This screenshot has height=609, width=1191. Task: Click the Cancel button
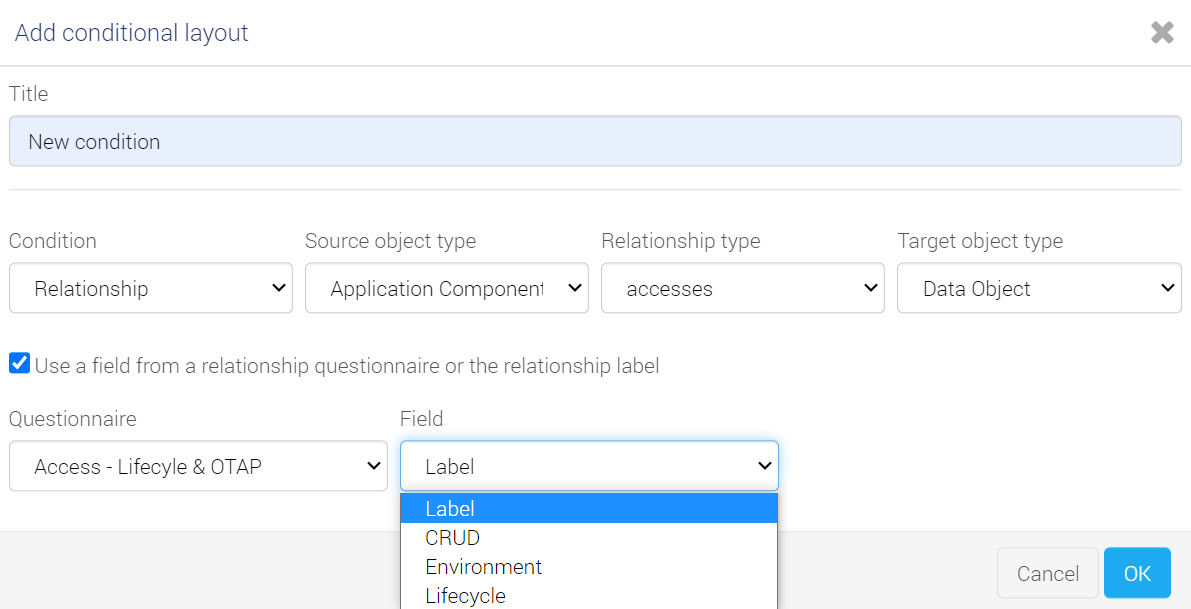(1047, 573)
